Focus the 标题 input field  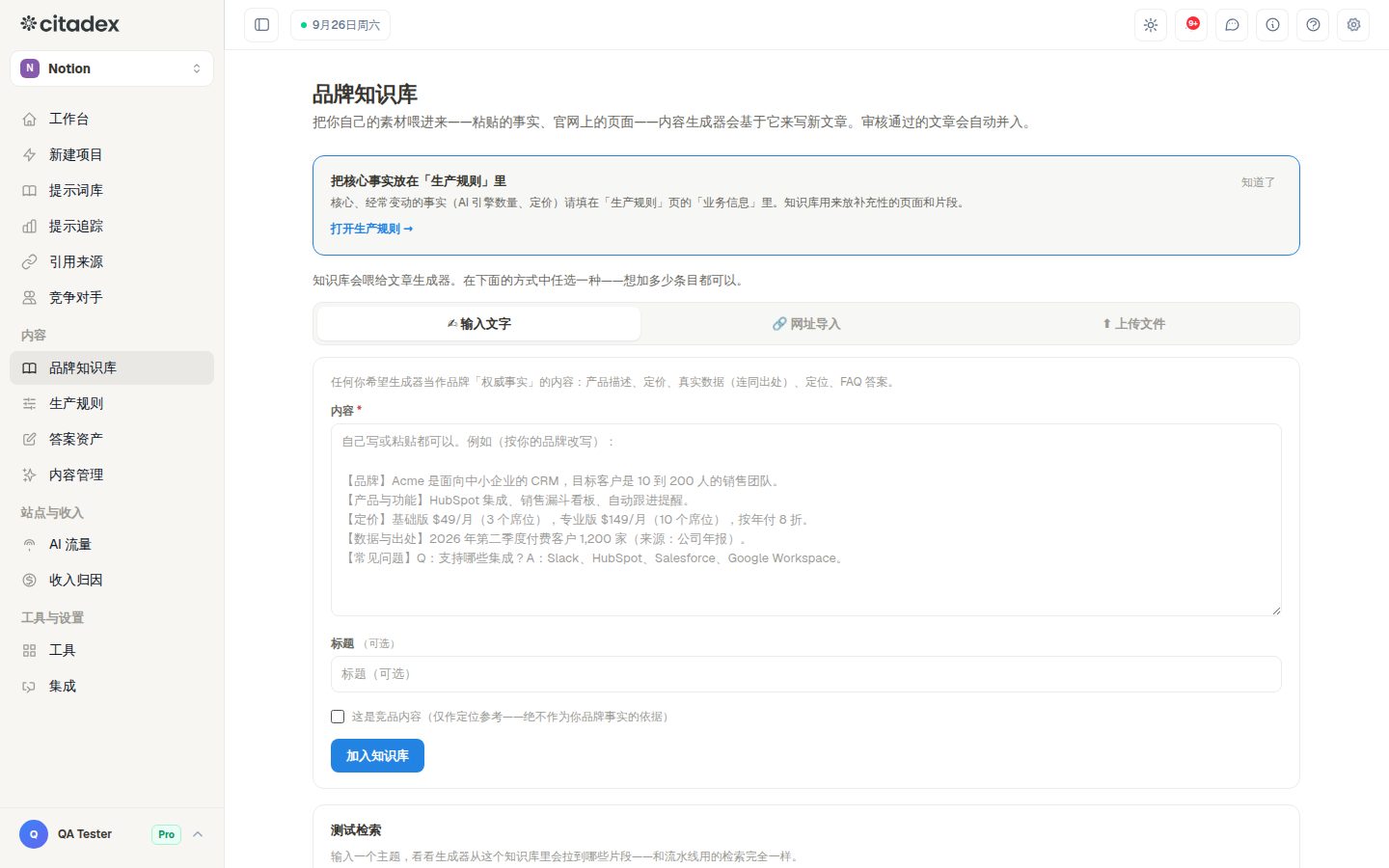pyautogui.click(x=806, y=674)
